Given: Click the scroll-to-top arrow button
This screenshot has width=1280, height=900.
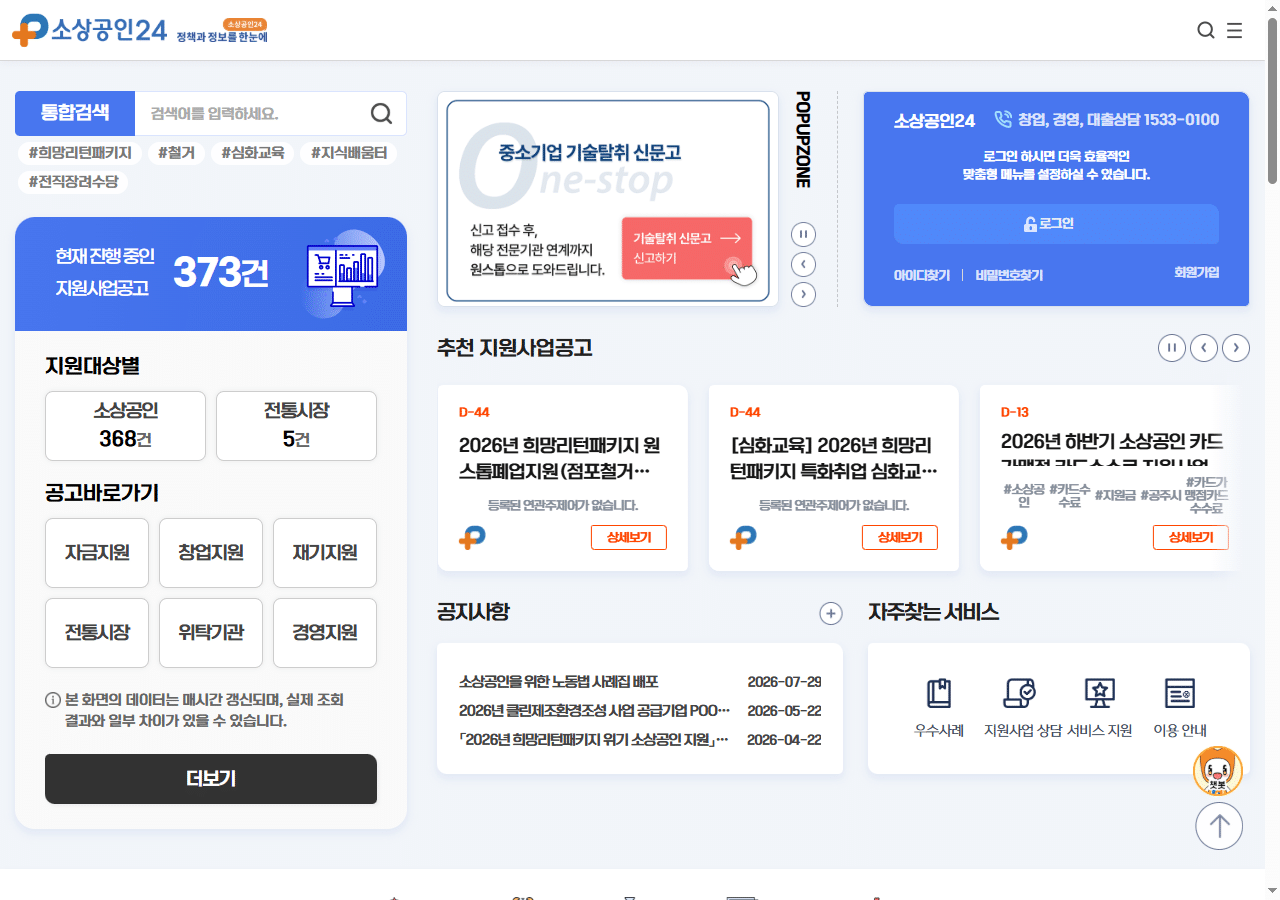Looking at the screenshot, I should coord(1219,826).
